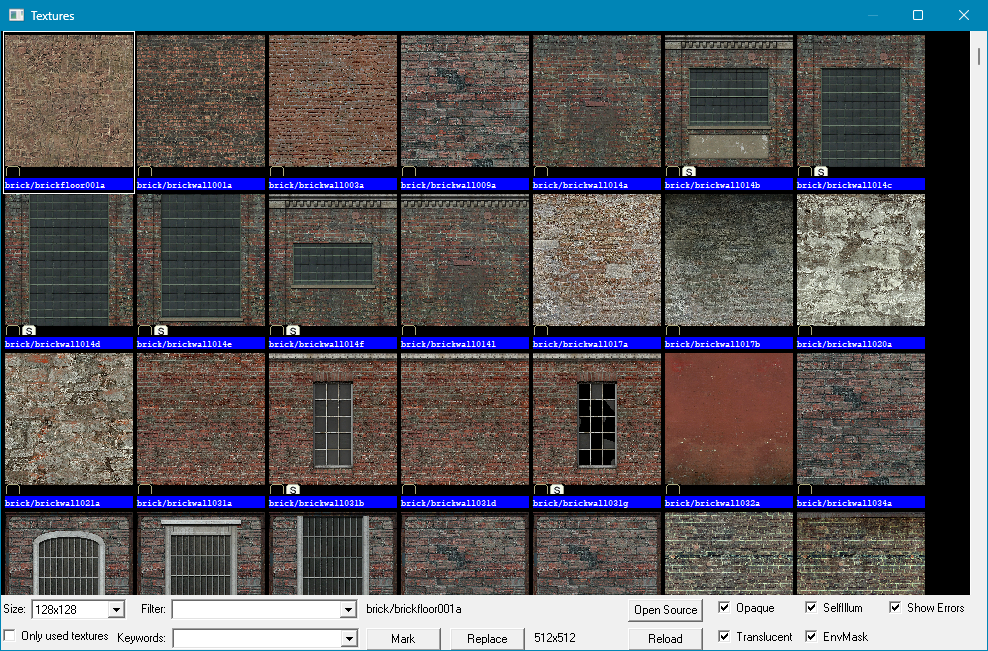Click the Textures application icon in the title bar
This screenshot has height=651, width=988.
pyautogui.click(x=14, y=15)
